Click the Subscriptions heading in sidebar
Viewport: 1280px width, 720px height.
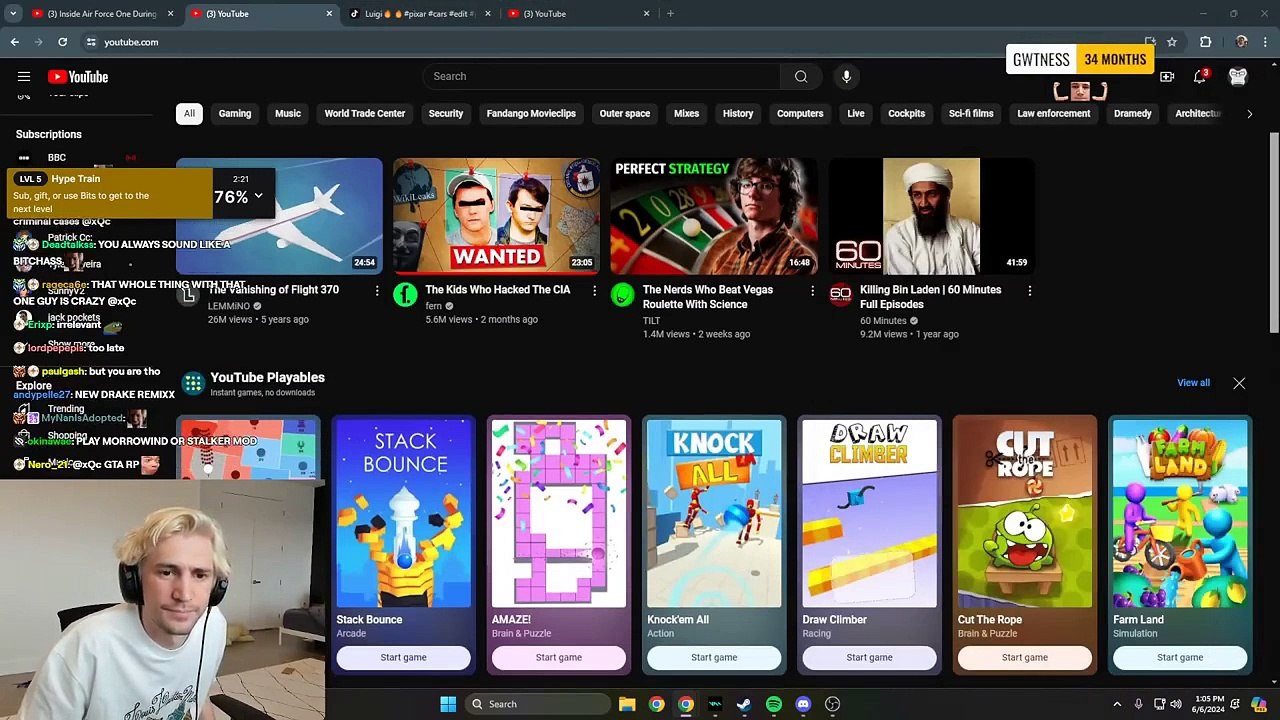coord(49,134)
